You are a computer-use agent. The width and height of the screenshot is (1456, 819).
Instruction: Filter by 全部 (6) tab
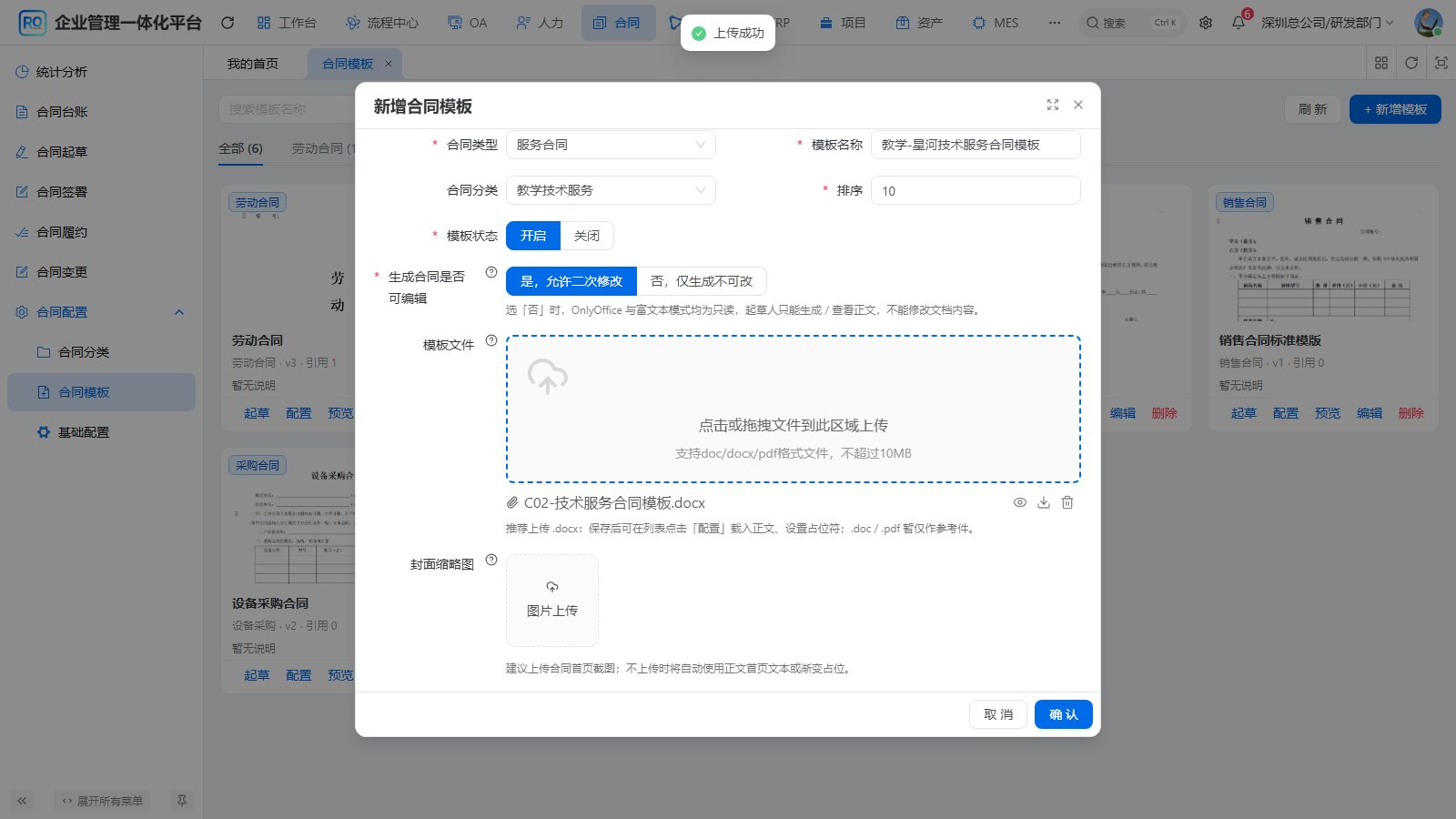coord(240,148)
